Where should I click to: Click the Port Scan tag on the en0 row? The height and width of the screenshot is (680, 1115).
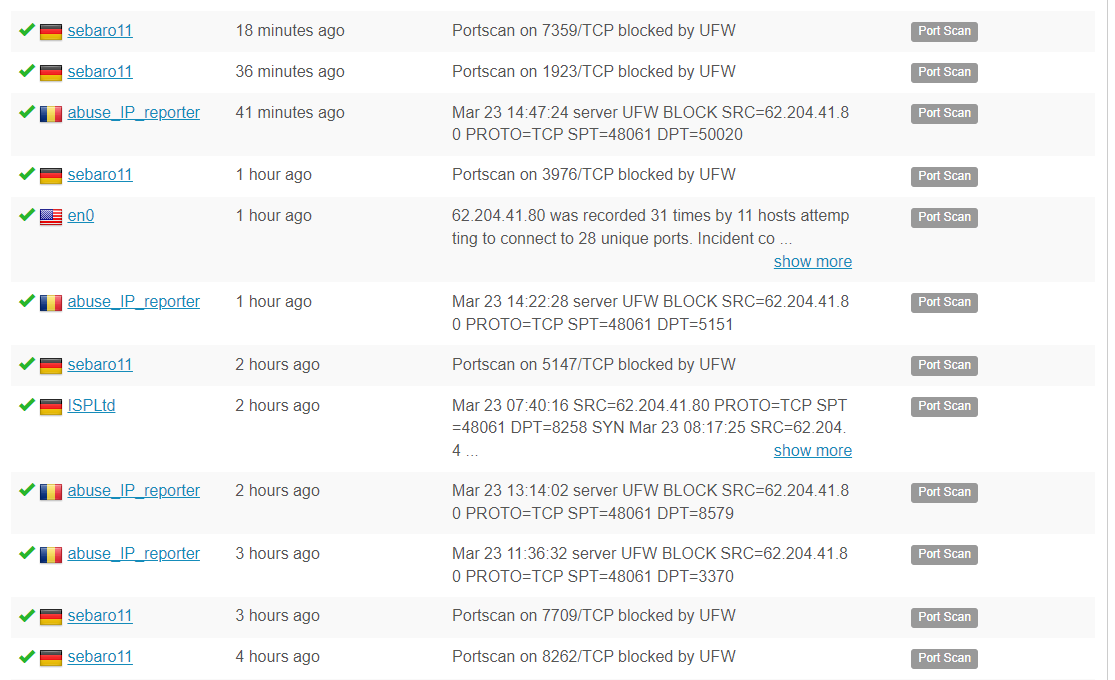click(x=944, y=217)
